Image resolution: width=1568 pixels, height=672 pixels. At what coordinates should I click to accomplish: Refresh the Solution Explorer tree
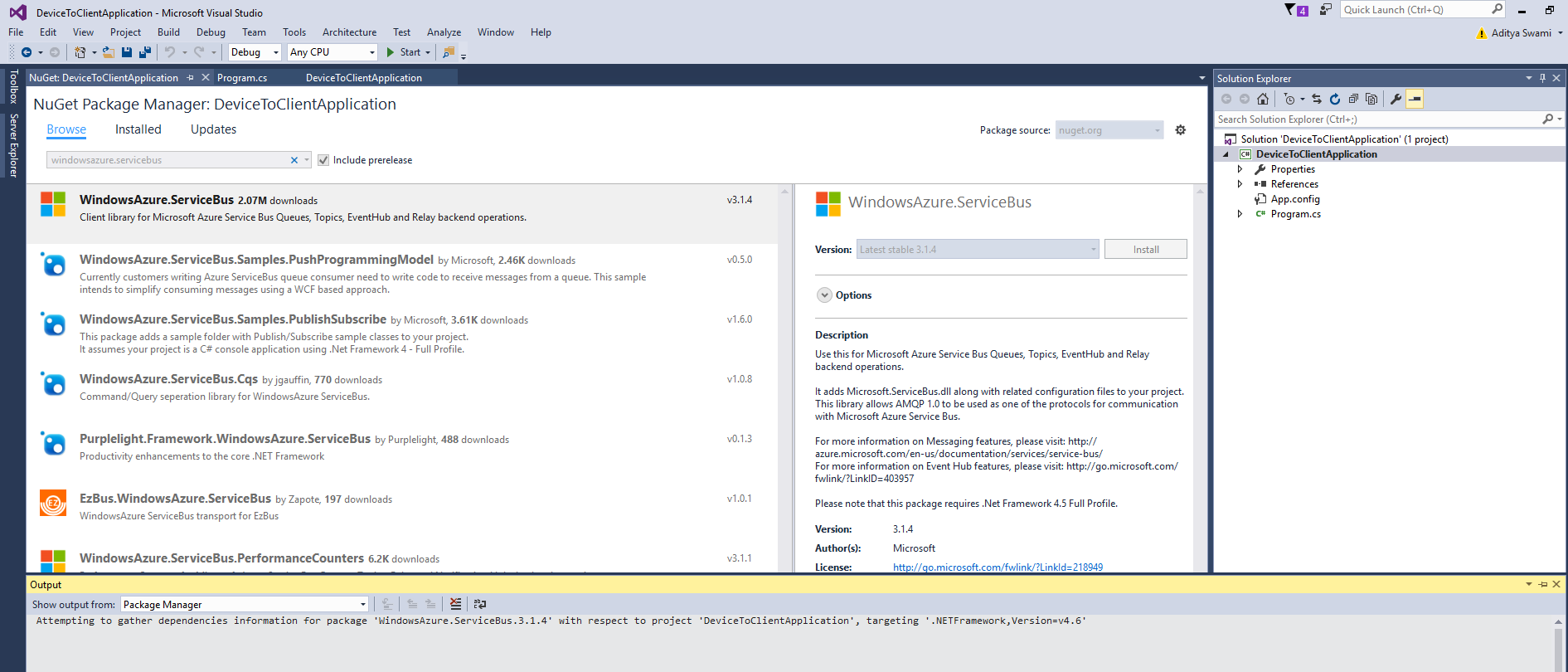tap(1335, 99)
